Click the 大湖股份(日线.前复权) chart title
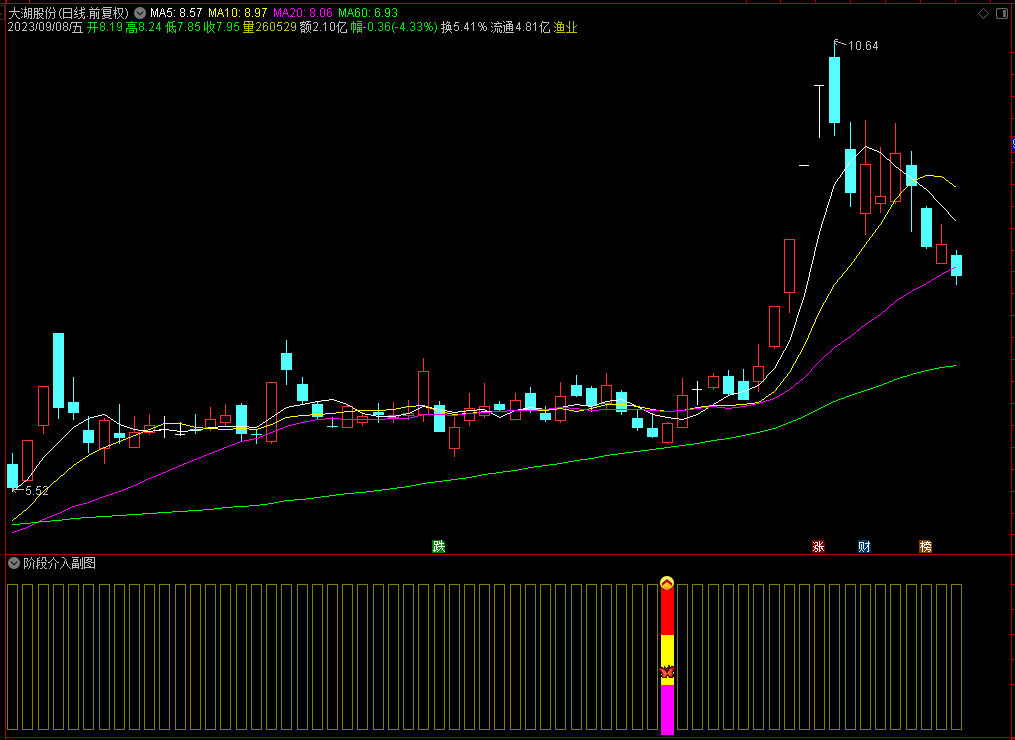 coord(68,13)
